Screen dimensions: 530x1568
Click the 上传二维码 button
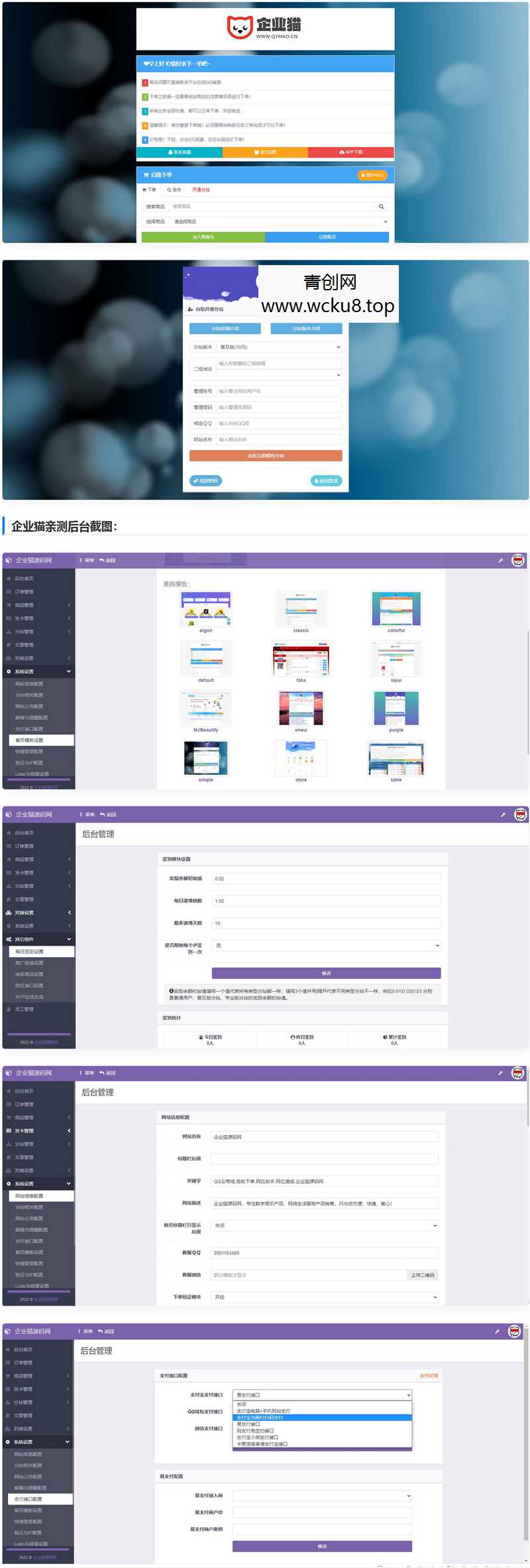click(x=423, y=1275)
